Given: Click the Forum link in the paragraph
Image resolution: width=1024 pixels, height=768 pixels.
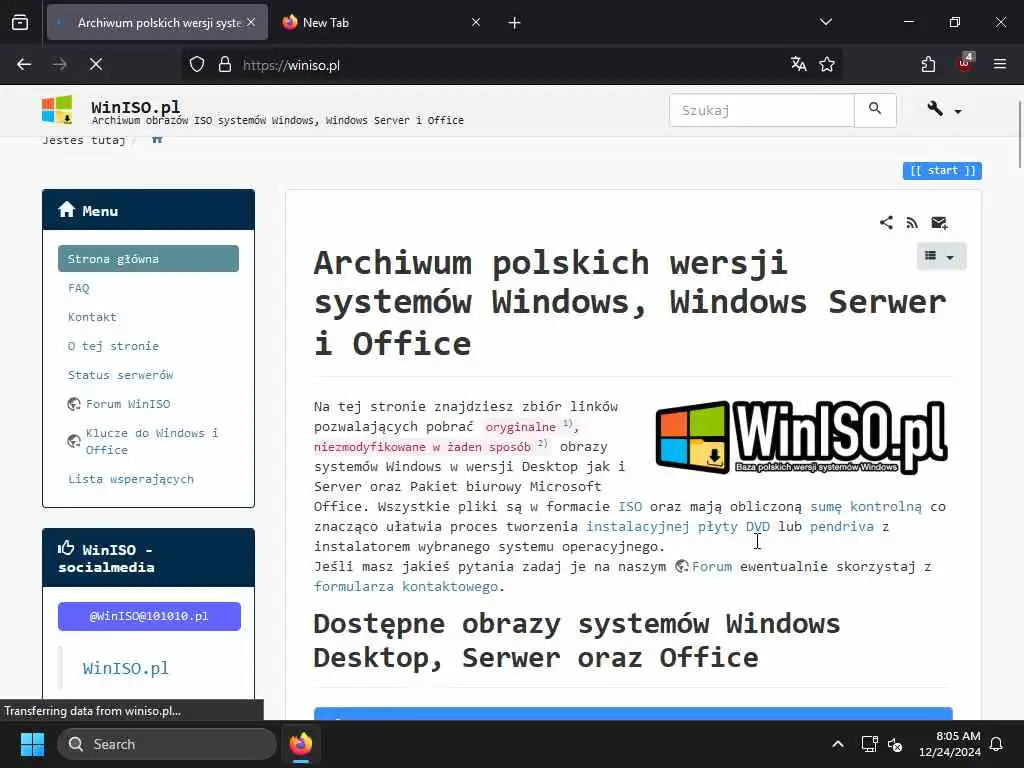Looking at the screenshot, I should click(704, 566).
